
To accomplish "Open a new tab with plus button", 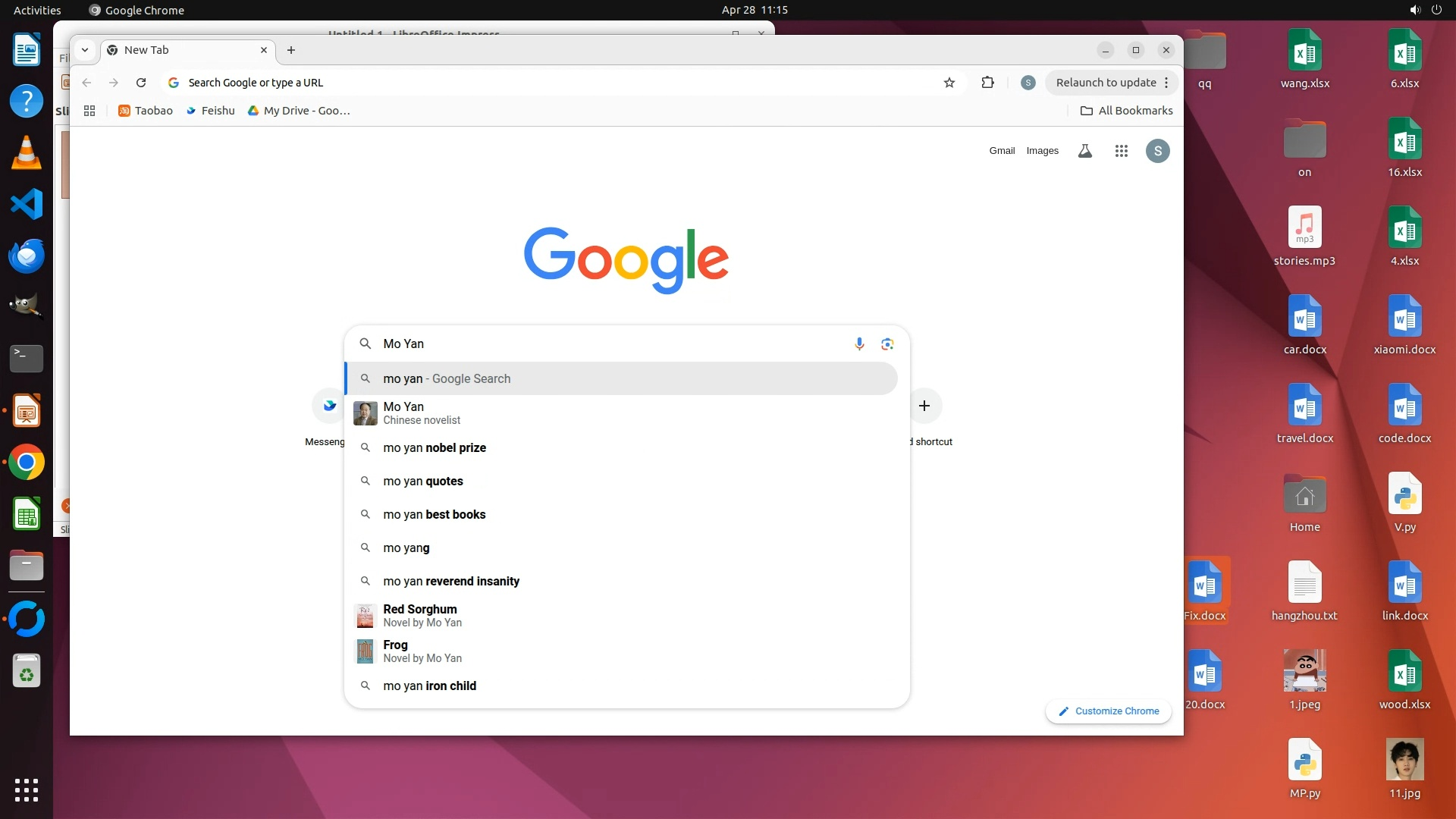I will pos(291,50).
